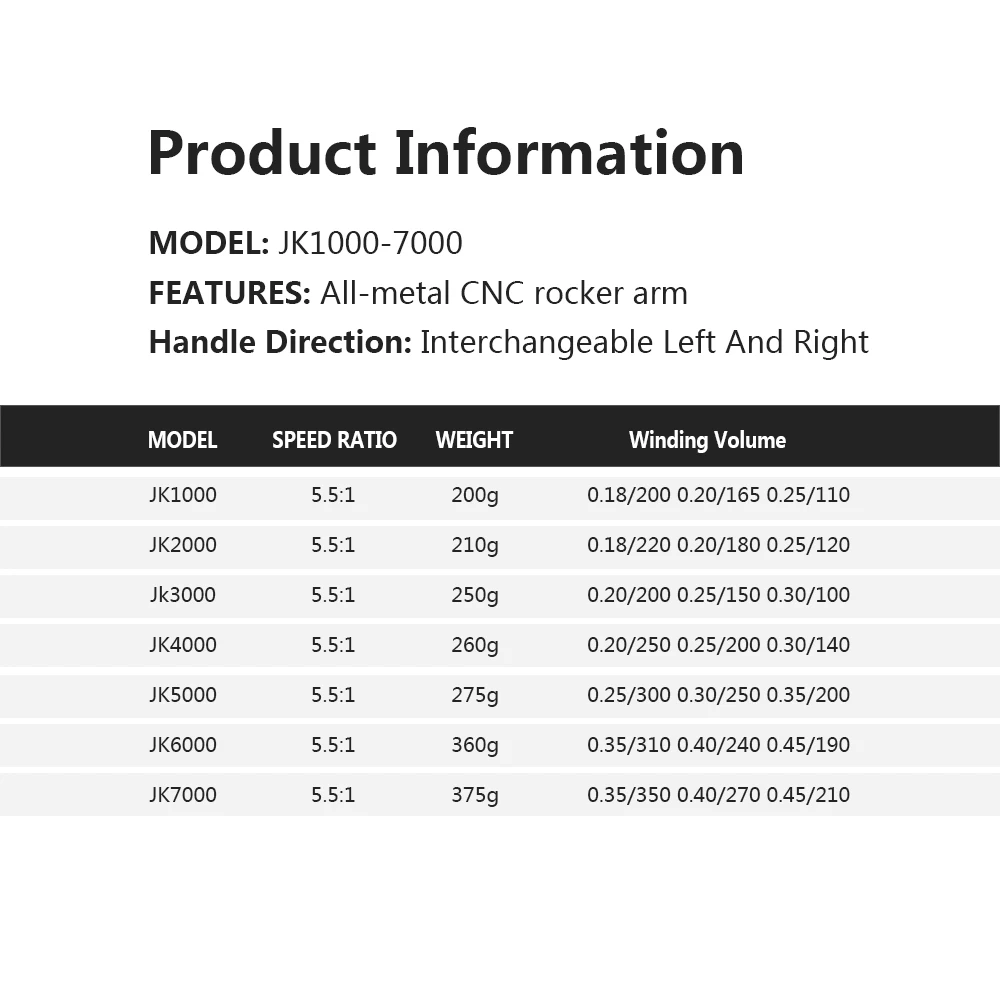Viewport: 1000px width, 1000px height.
Task: Click the Interchangeable Left And Right text
Action: [x=644, y=342]
